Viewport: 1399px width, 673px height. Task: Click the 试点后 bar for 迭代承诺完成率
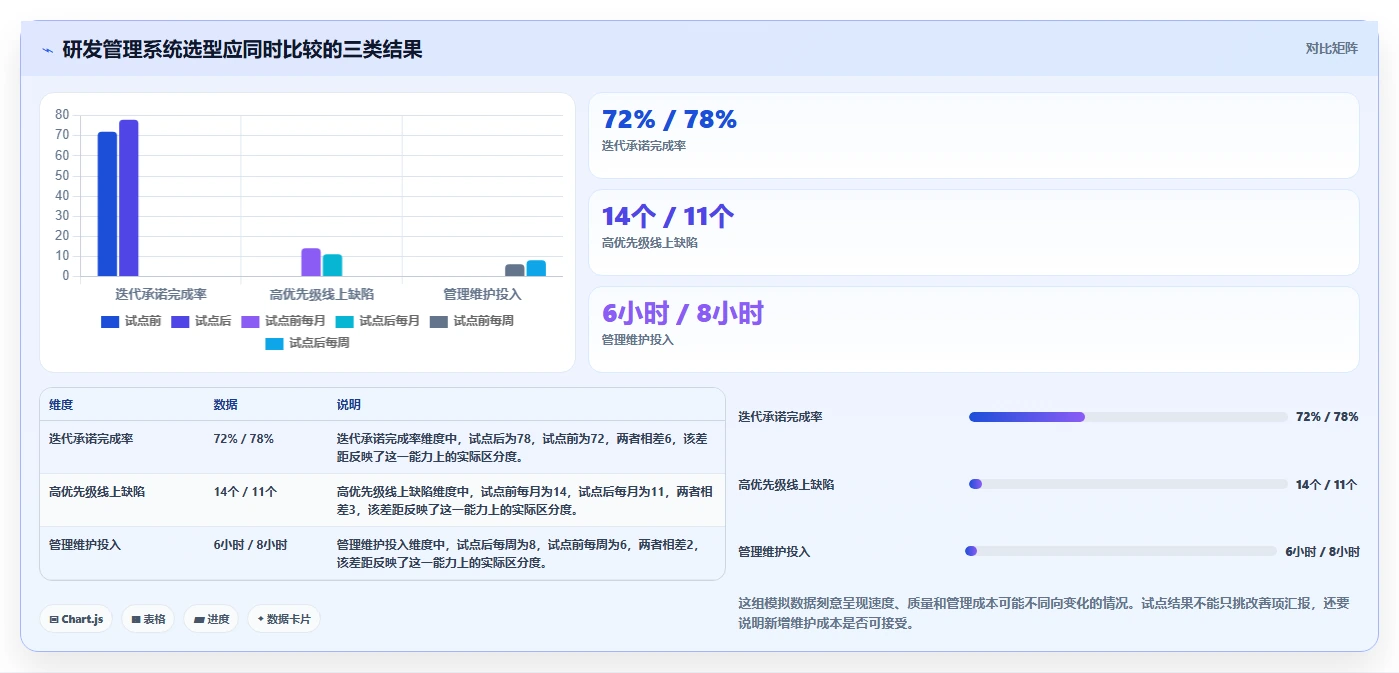(129, 198)
